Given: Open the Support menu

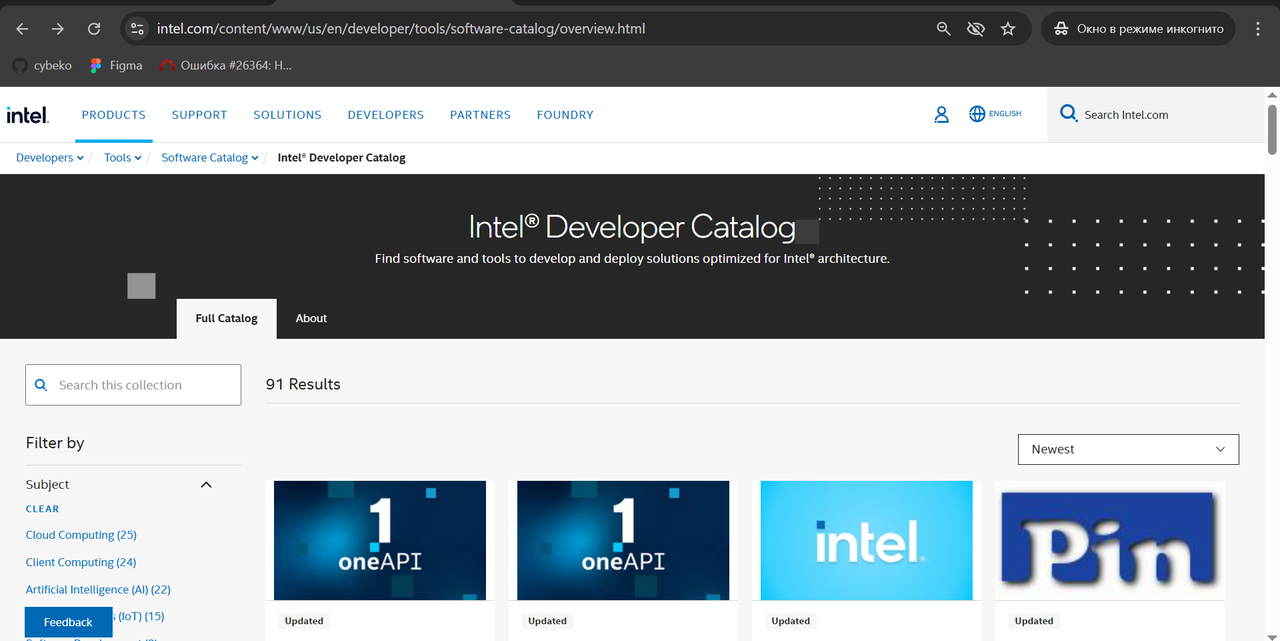Looking at the screenshot, I should [x=200, y=115].
